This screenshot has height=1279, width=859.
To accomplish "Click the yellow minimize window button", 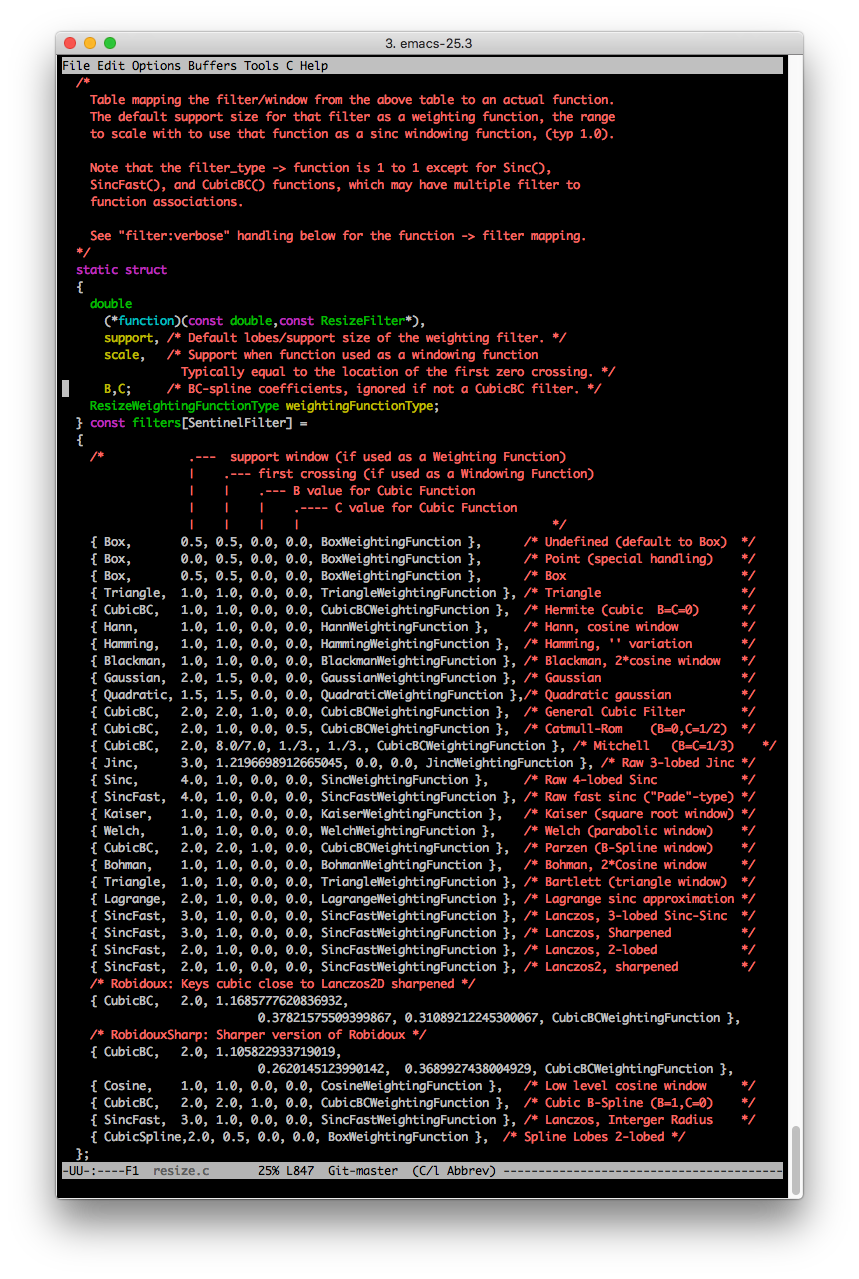I will (x=90, y=43).
